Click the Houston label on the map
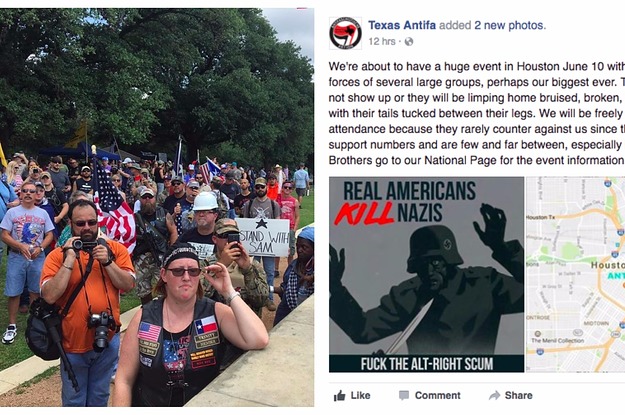625x415 pixels. [x=607, y=265]
